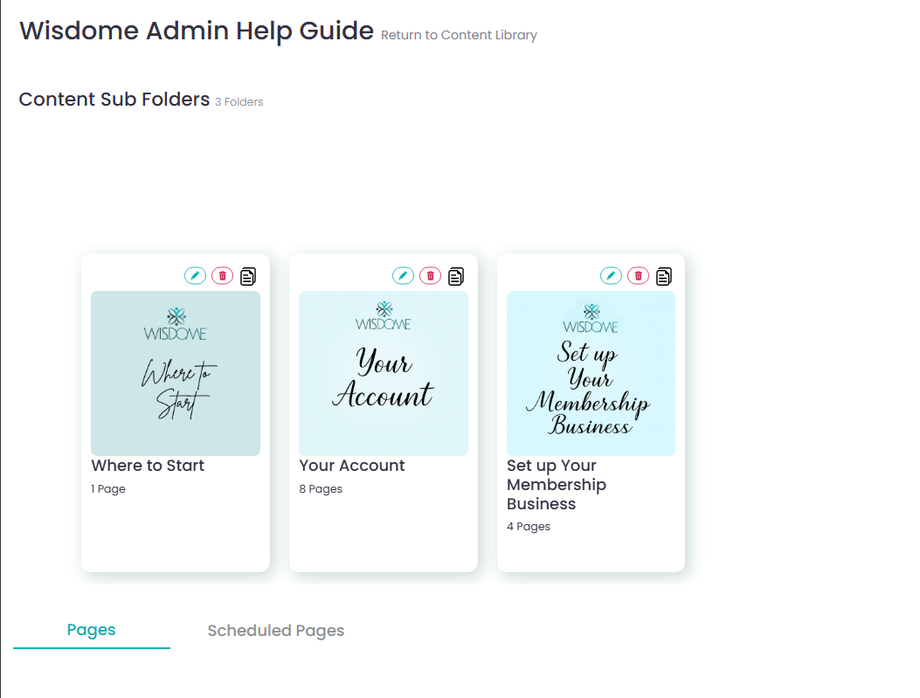Viewport: 920px width, 698px height.
Task: Open the Scheduled Pages tab
Action: (276, 631)
